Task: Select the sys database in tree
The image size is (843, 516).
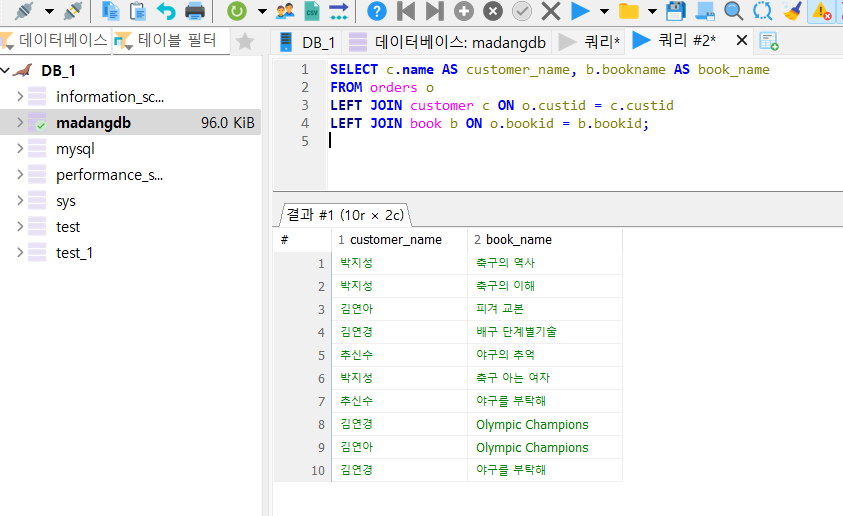Action: (66, 201)
